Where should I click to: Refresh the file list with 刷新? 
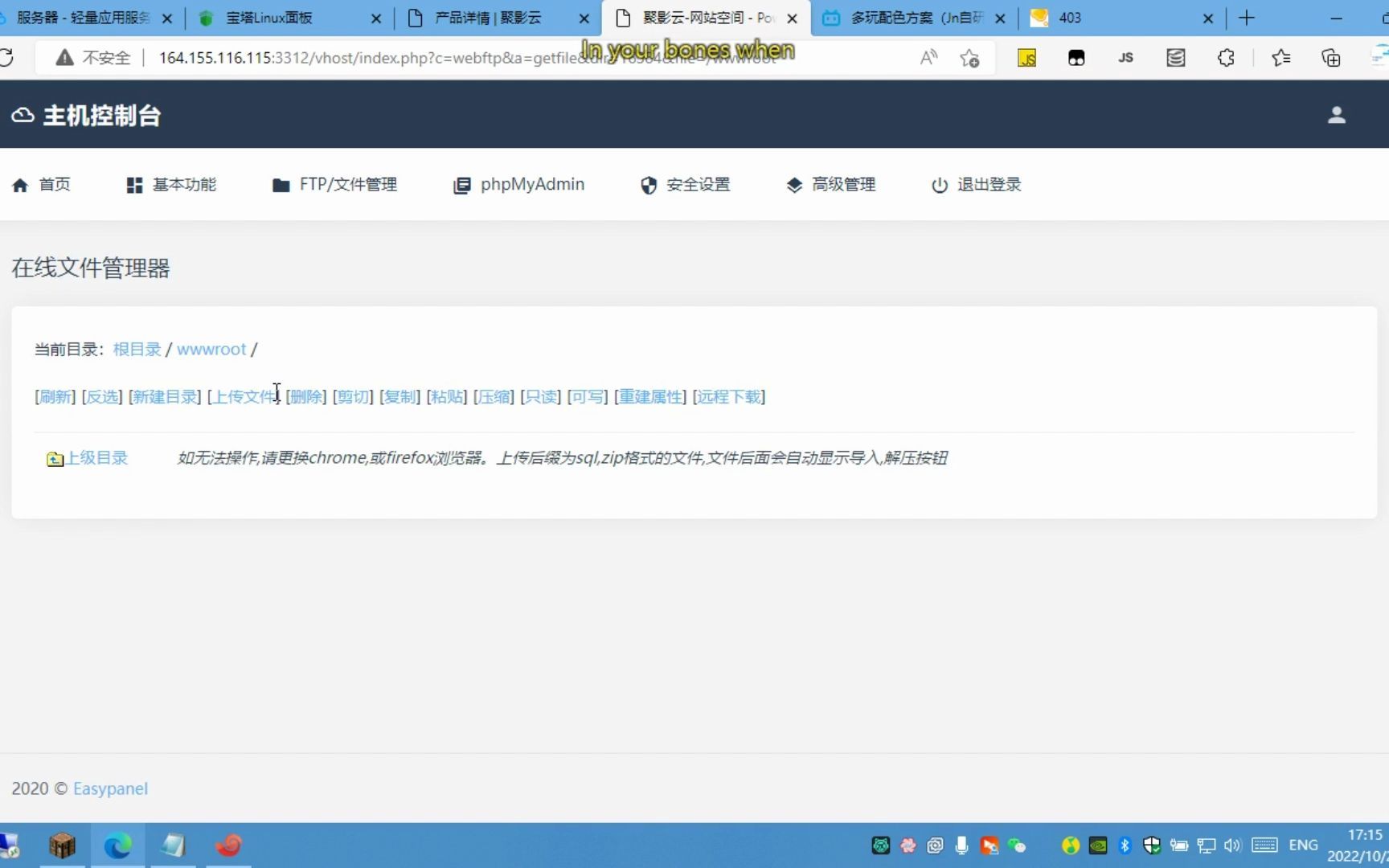[55, 396]
